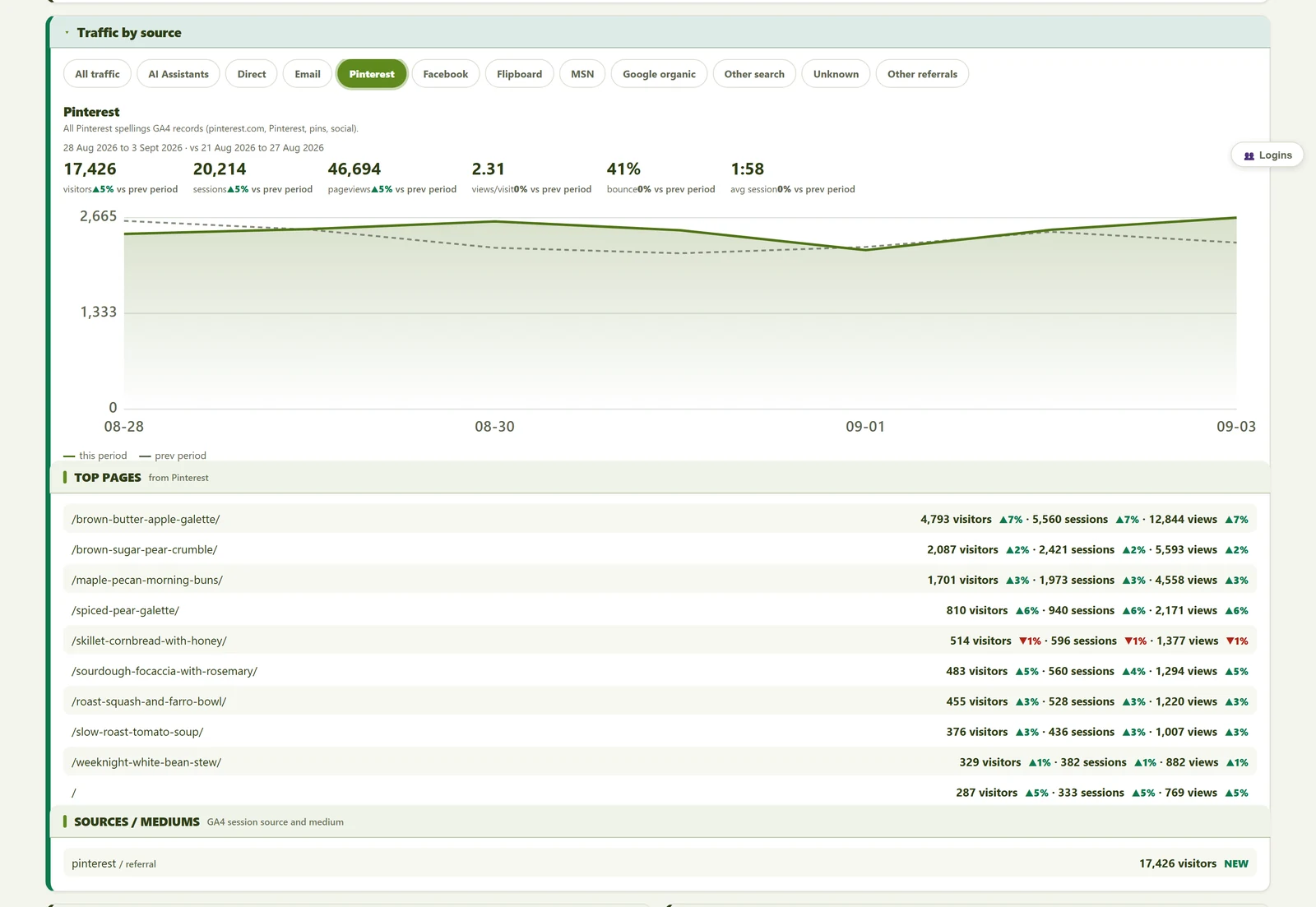This screenshot has width=1316, height=907.
Task: Select the All traffic tab
Action: point(97,74)
